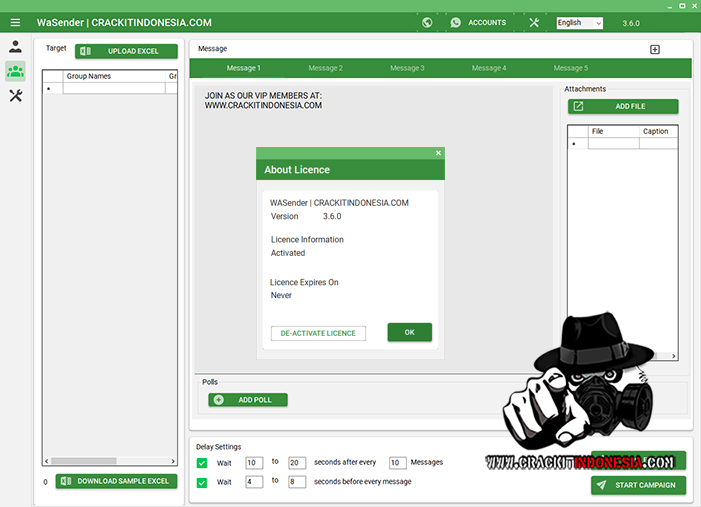Toggle the wait after messages checkbox
The height and width of the screenshot is (507, 701).
click(202, 463)
